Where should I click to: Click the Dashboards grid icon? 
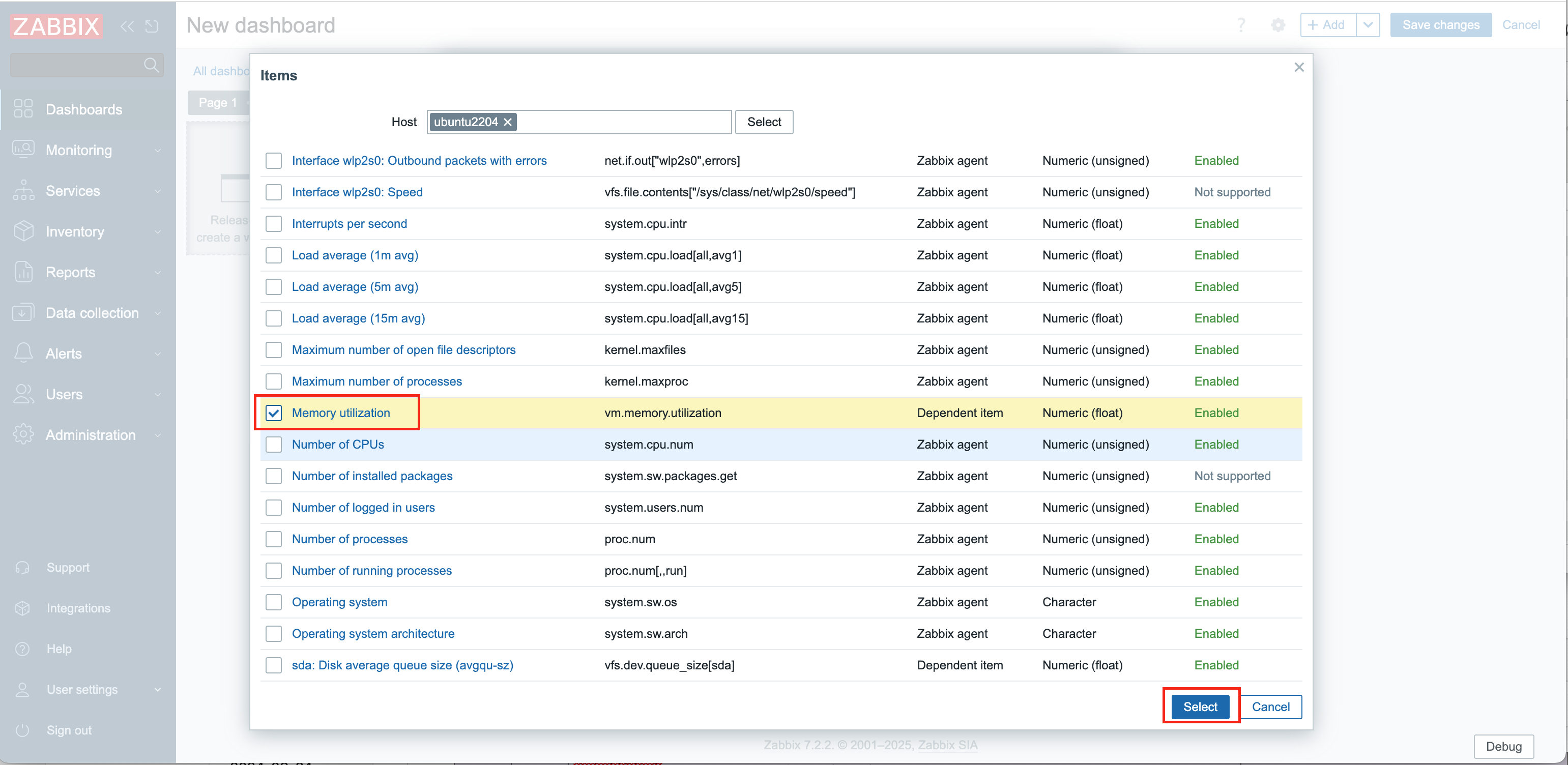(23, 109)
